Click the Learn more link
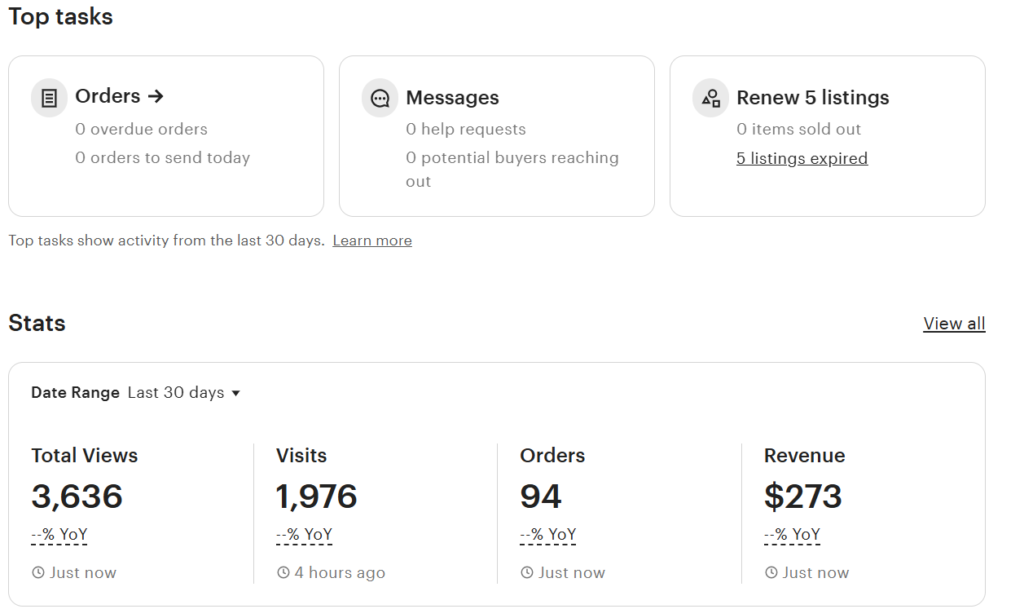Screen dimensions: 1024x609 tap(372, 241)
